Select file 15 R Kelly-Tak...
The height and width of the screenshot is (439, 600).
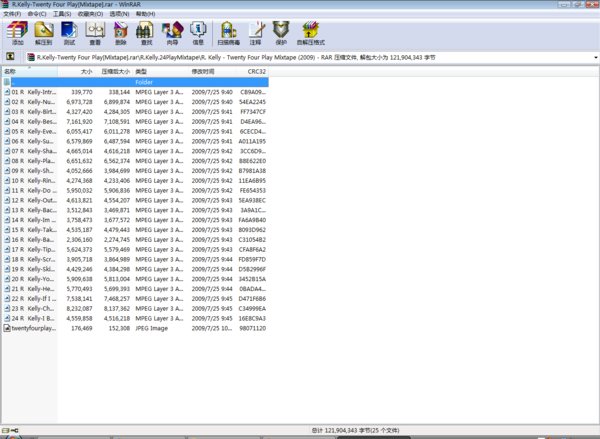(34, 230)
